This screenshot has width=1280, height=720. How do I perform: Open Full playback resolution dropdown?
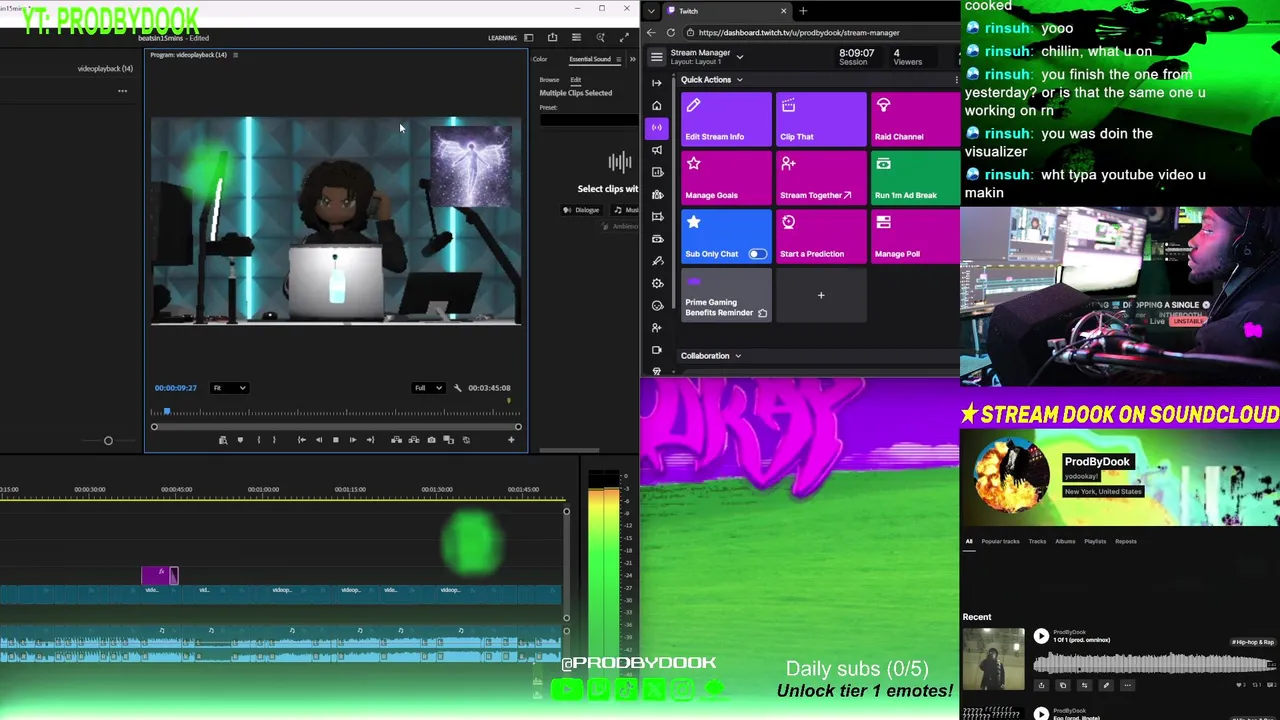428,388
